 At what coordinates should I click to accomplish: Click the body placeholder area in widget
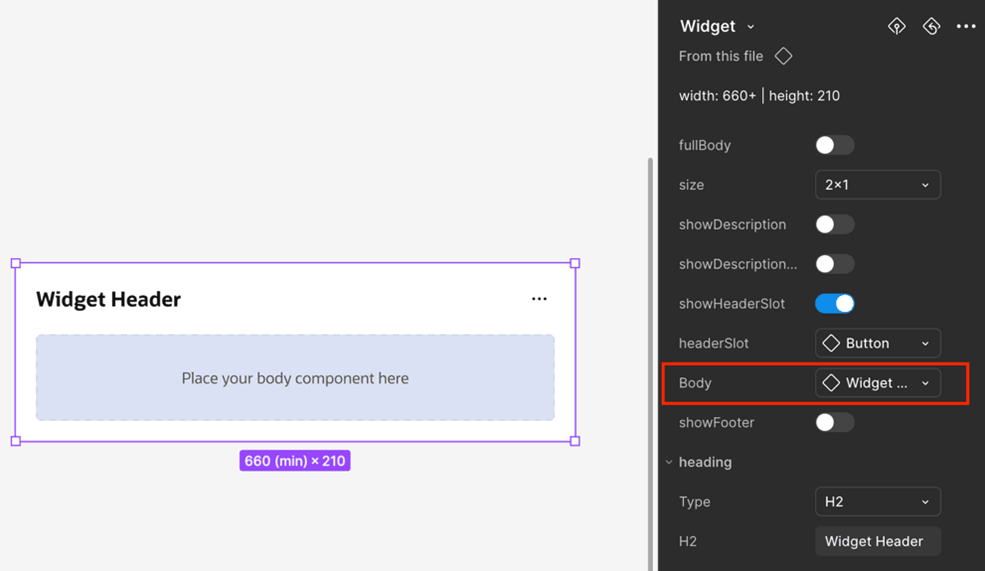(x=295, y=378)
